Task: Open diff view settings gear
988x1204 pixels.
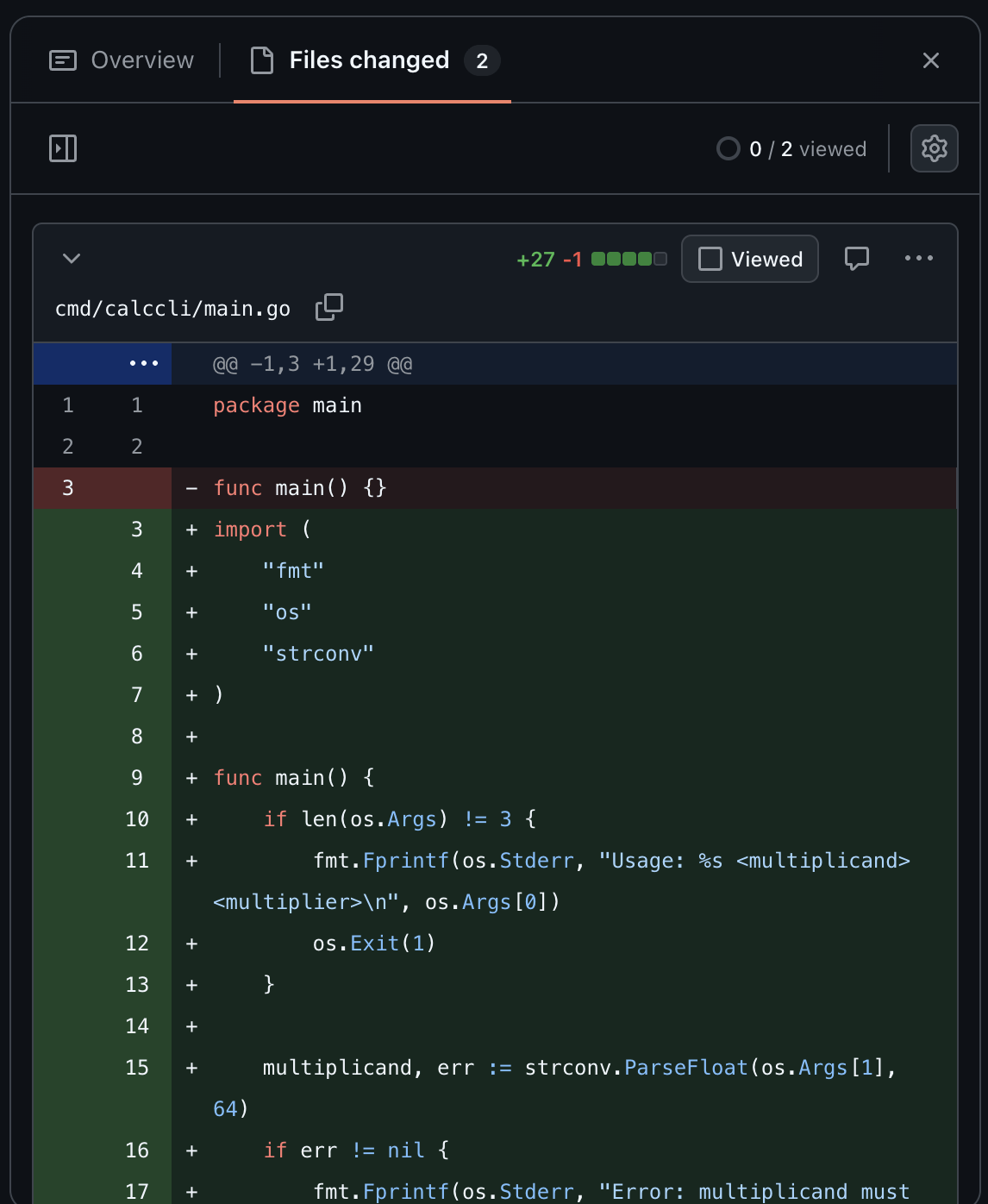Action: pos(934,148)
